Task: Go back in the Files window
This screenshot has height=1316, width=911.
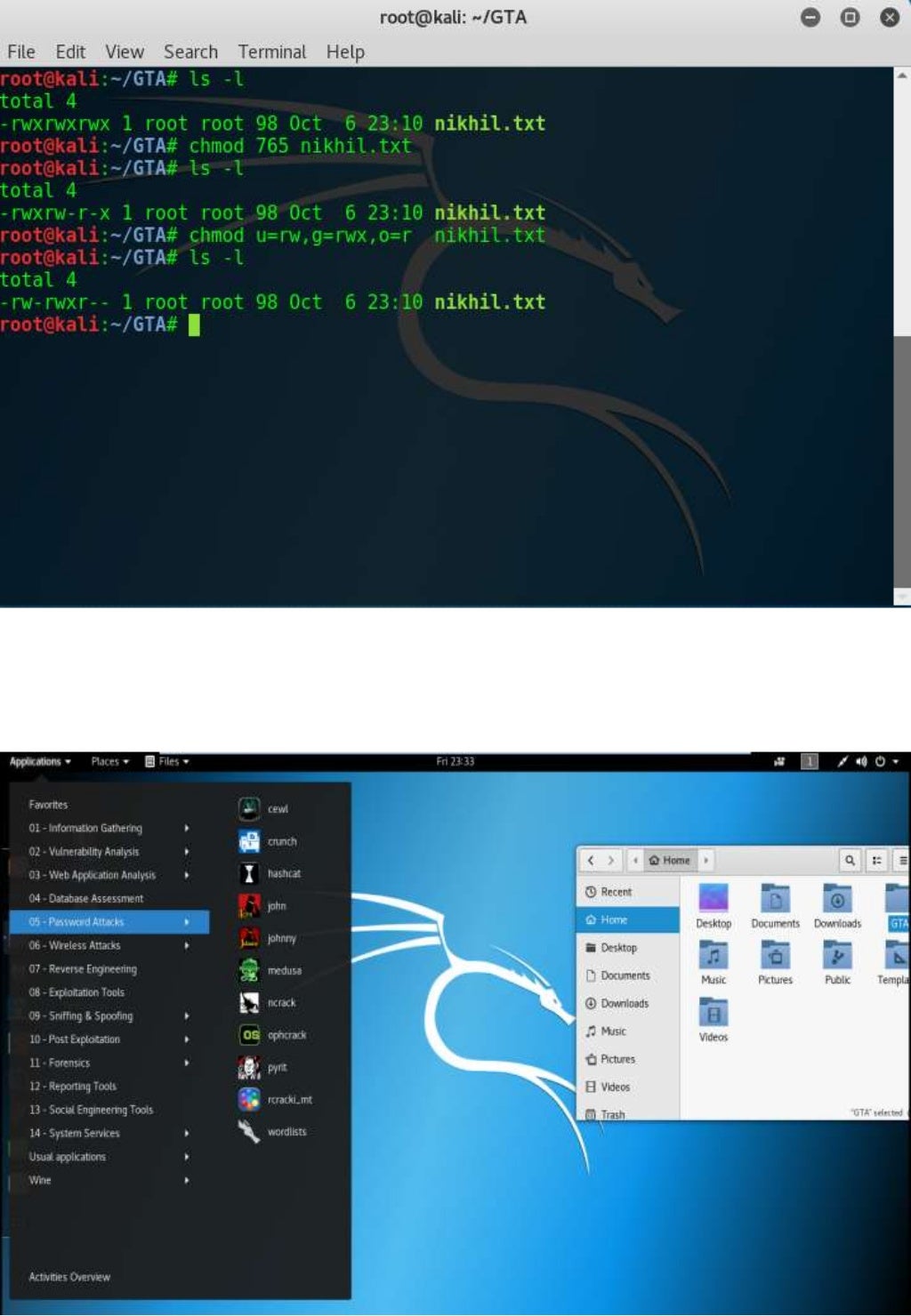Action: coord(591,860)
